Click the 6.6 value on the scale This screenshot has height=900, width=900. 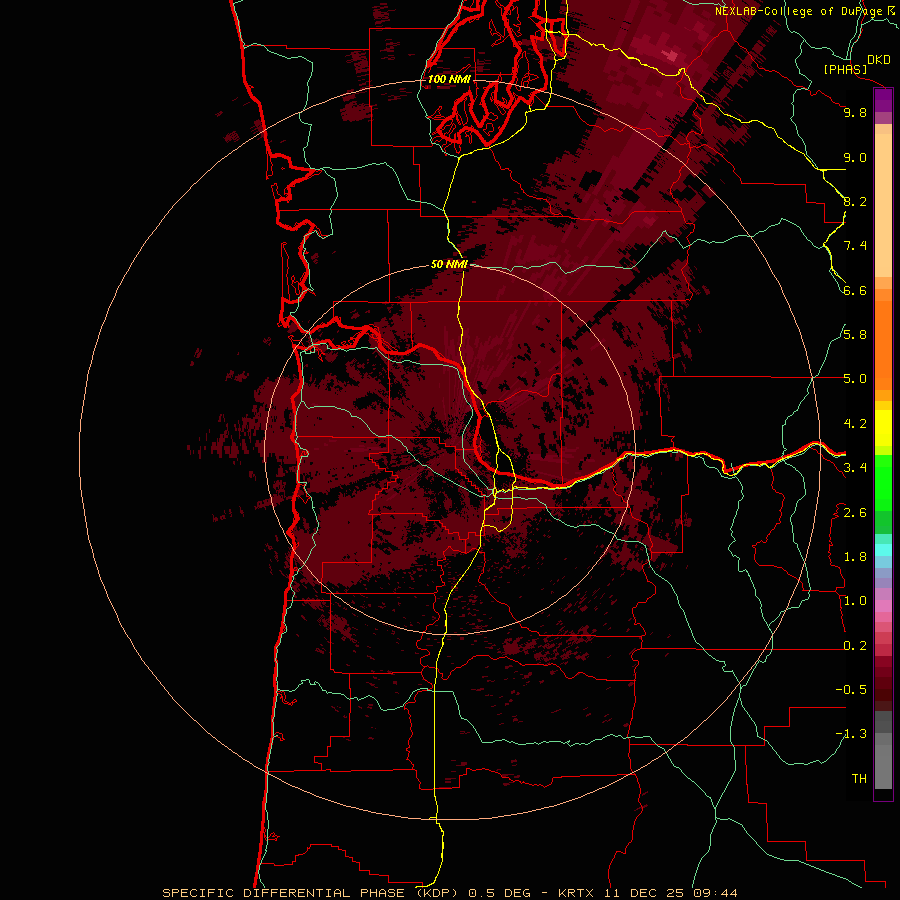click(x=855, y=291)
